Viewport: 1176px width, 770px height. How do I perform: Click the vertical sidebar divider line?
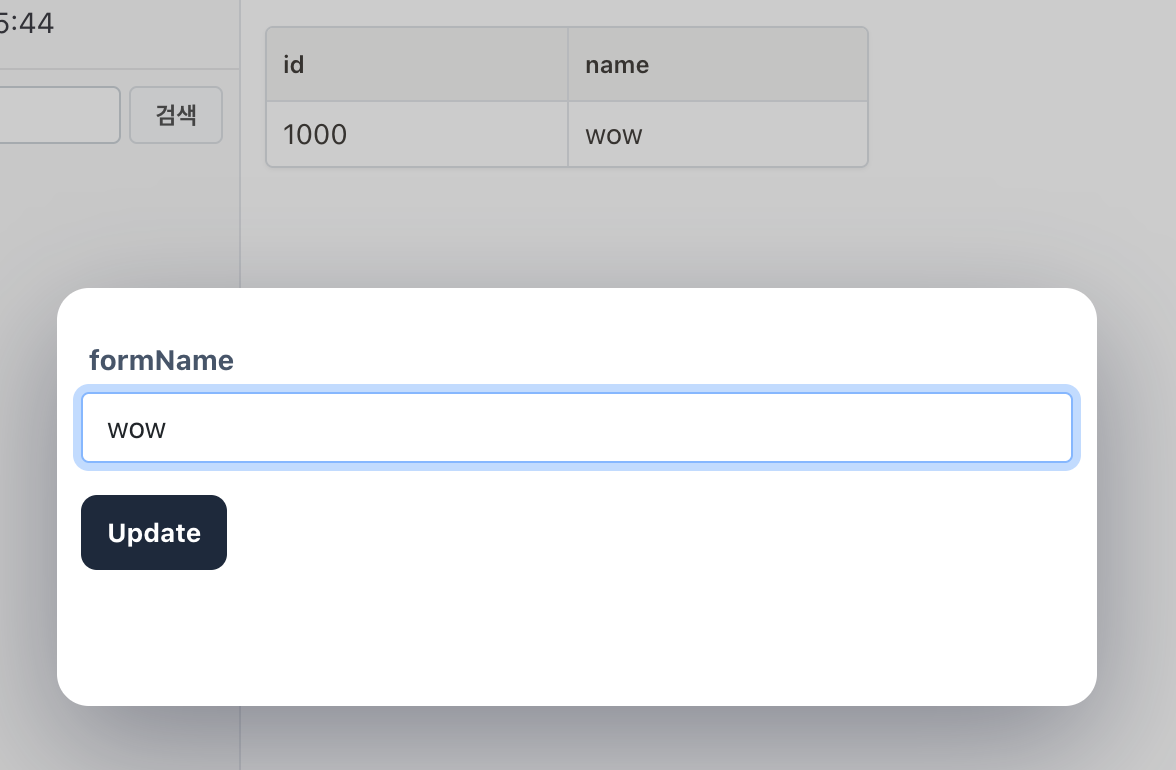pos(240,200)
